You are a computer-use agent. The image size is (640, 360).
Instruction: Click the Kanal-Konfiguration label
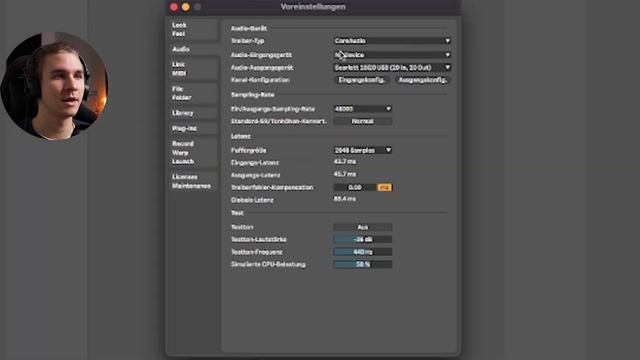point(260,80)
